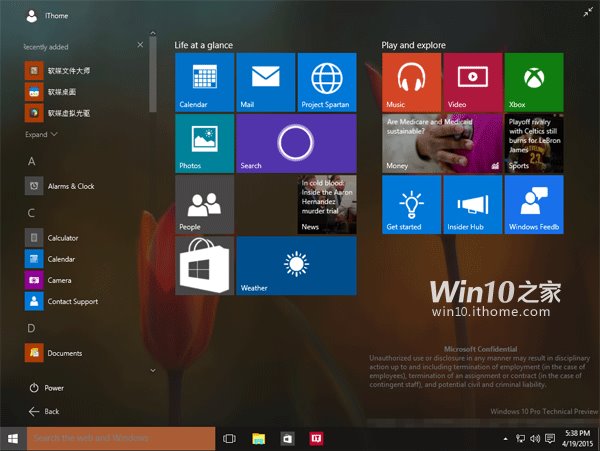Open the notifications action center icon
The image size is (600, 451).
(550, 438)
